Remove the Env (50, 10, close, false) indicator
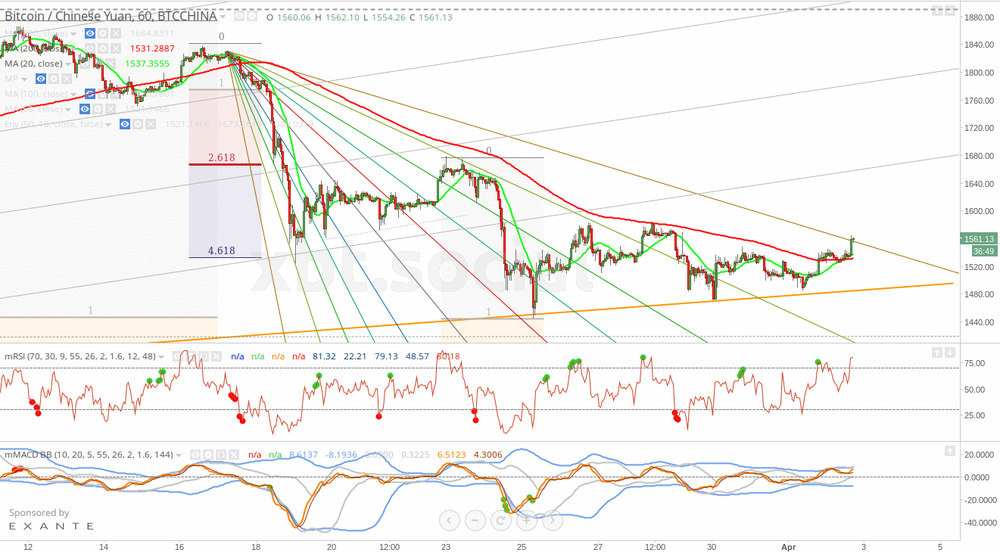The width and height of the screenshot is (1000, 553). 151,124
